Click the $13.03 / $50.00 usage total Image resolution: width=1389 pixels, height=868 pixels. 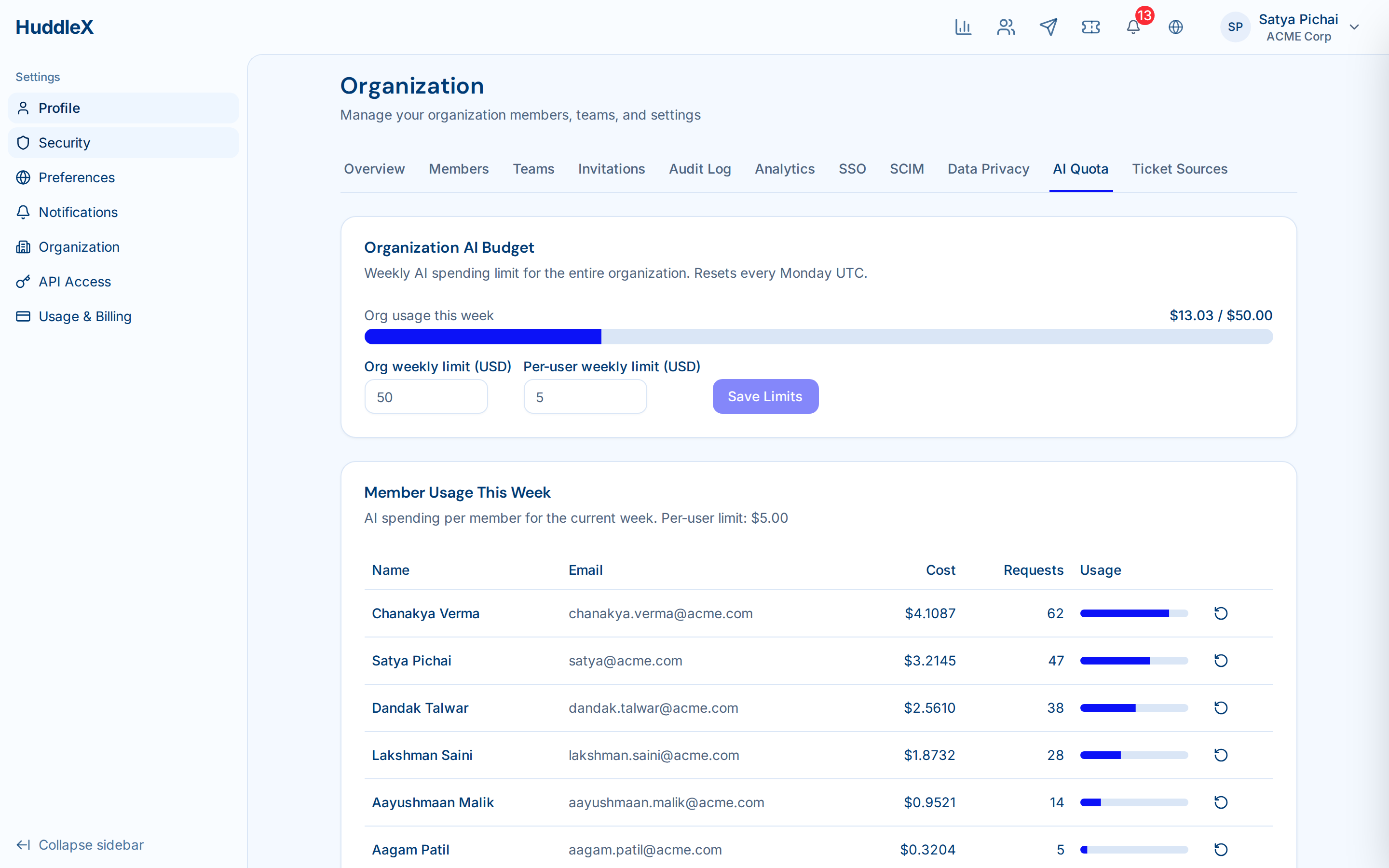click(1221, 315)
